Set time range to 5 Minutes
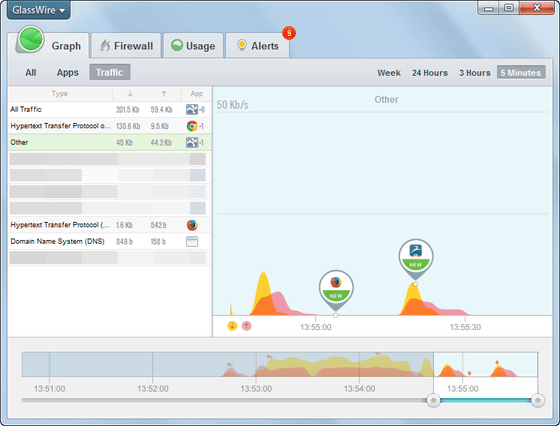Screen dimensions: 560x426 pos(521,72)
